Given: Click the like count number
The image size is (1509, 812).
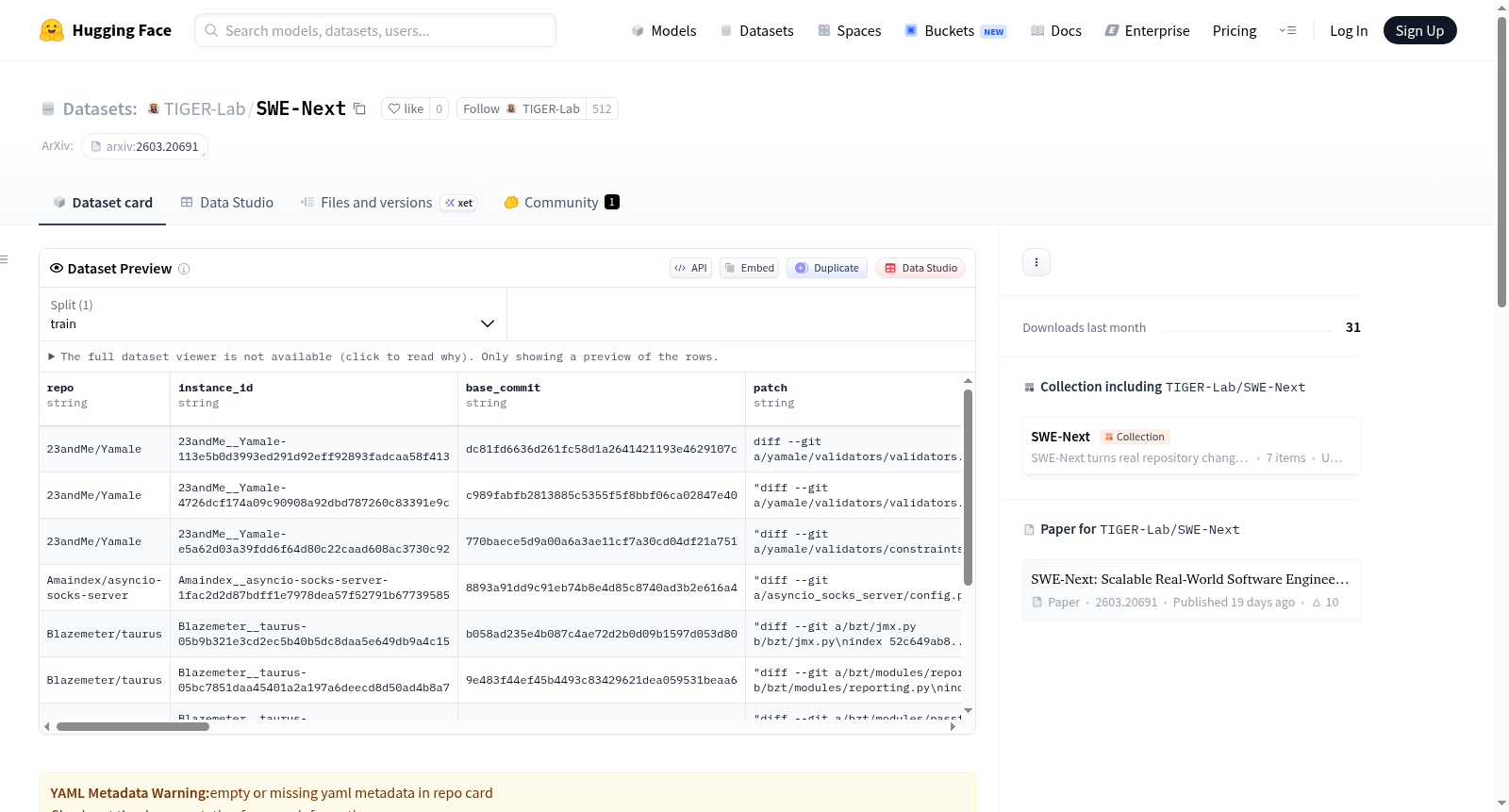Looking at the screenshot, I should click(x=439, y=108).
